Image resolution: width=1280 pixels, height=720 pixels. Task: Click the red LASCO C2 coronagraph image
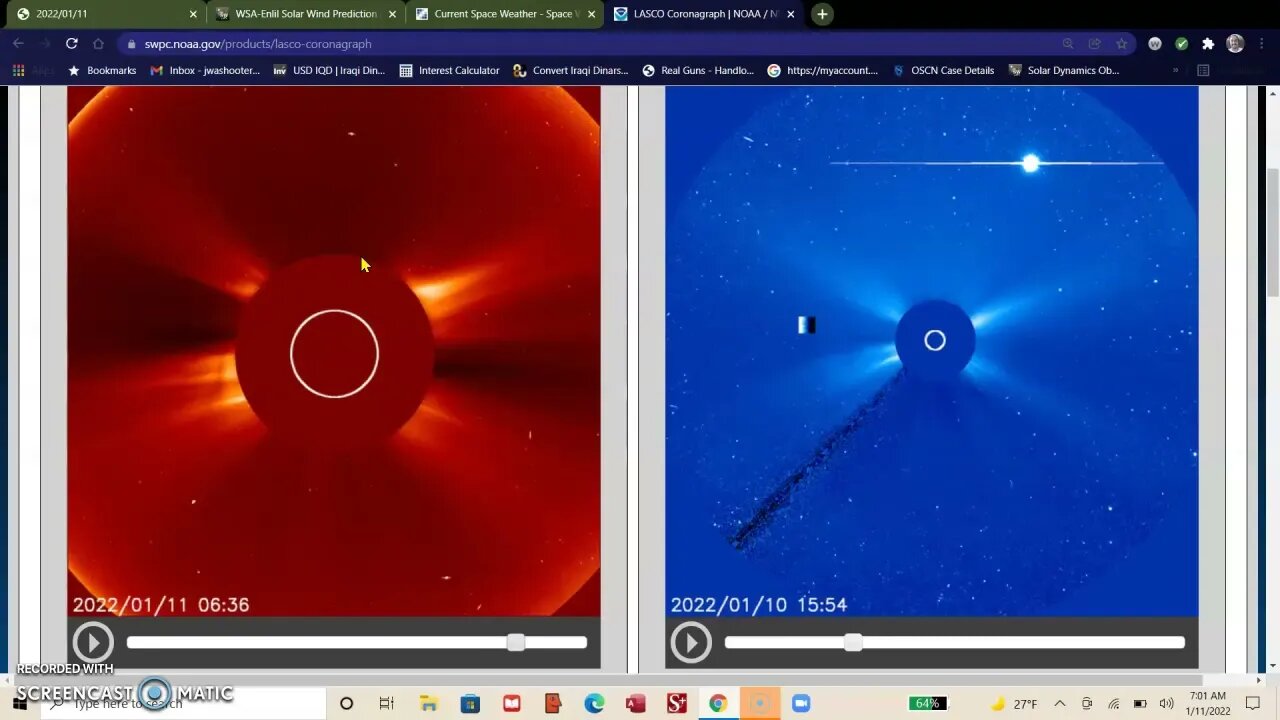click(x=334, y=351)
